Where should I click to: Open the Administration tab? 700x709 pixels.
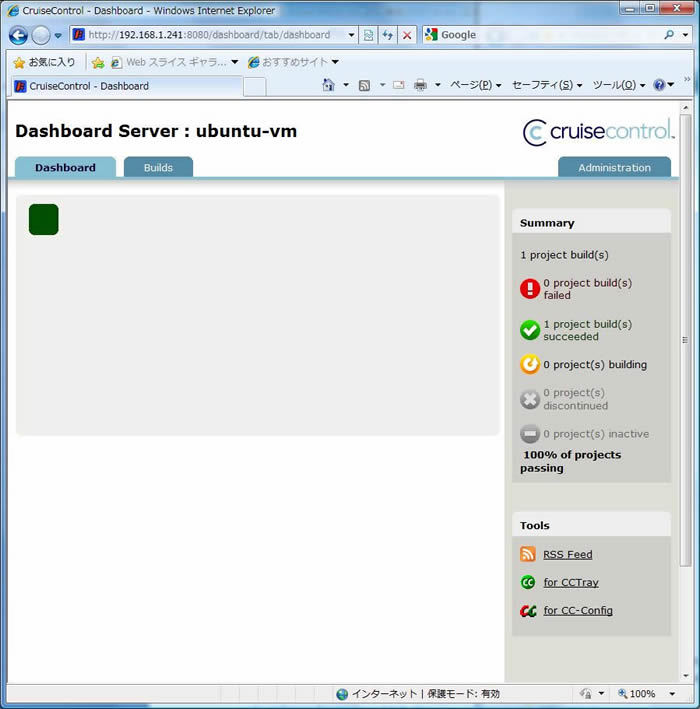[x=614, y=167]
